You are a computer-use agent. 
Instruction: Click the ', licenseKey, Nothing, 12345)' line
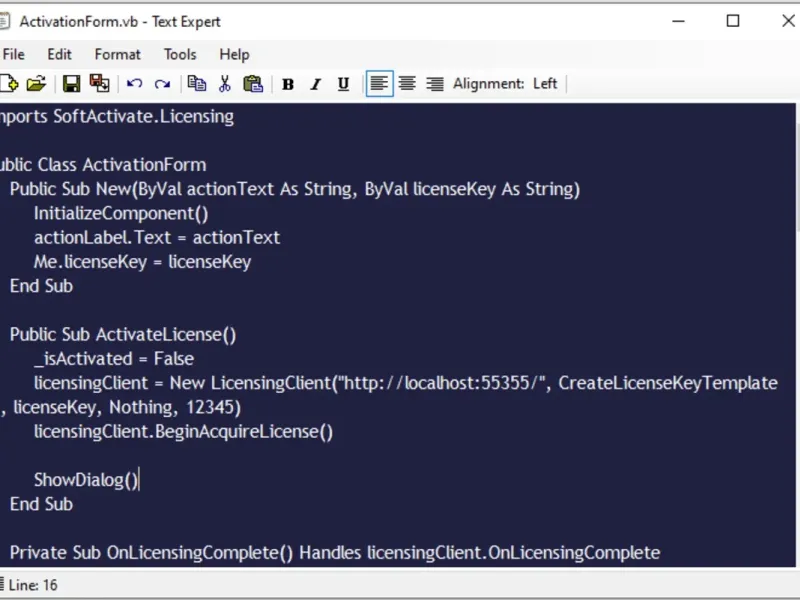click(x=120, y=407)
